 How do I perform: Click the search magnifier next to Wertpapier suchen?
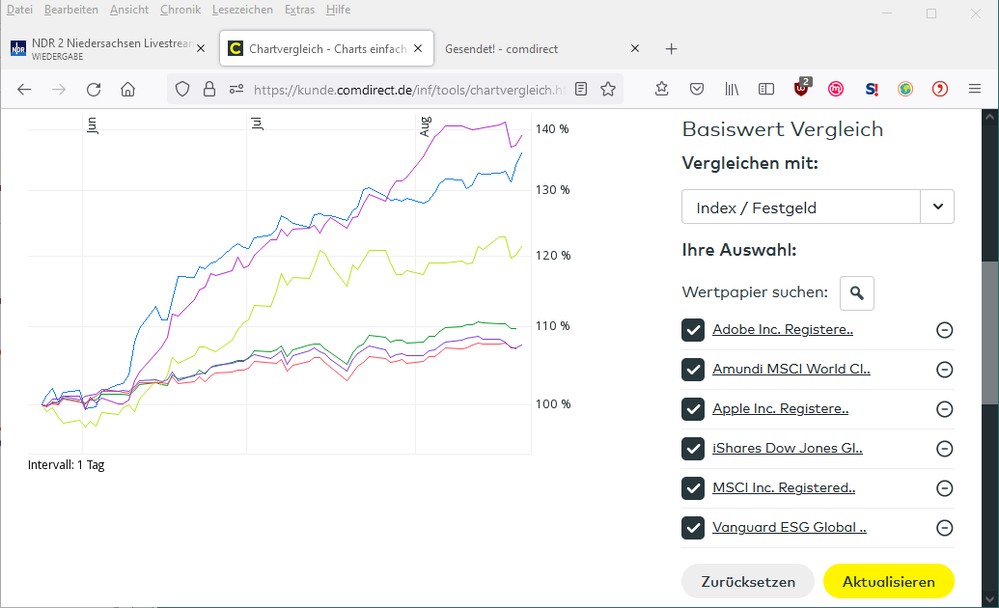tap(857, 293)
